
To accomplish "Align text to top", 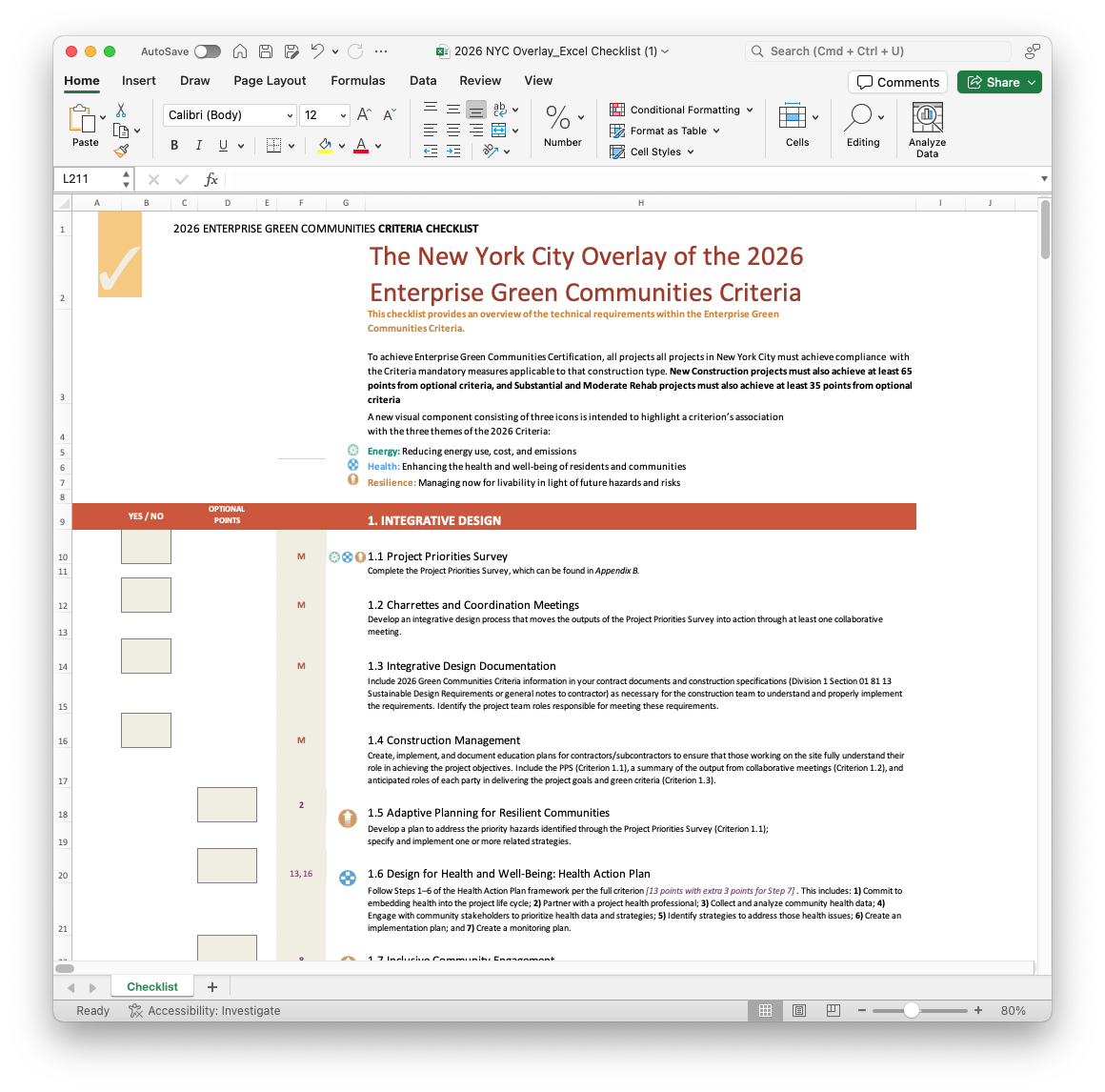I will [x=431, y=110].
